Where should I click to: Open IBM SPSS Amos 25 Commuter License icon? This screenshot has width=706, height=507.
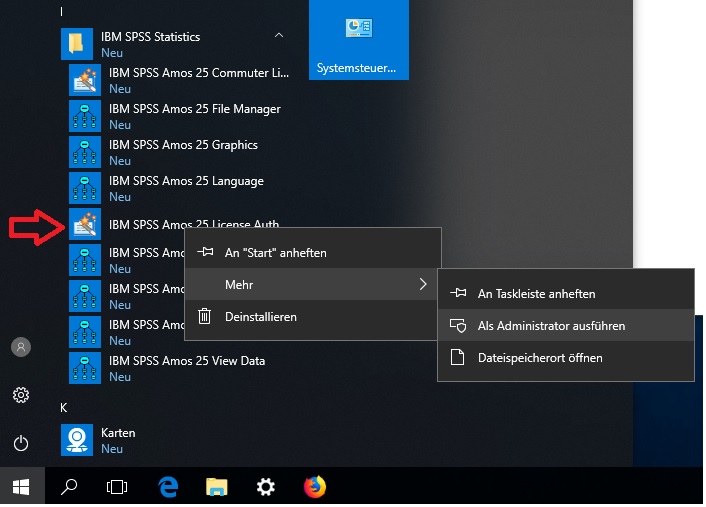tap(85, 80)
